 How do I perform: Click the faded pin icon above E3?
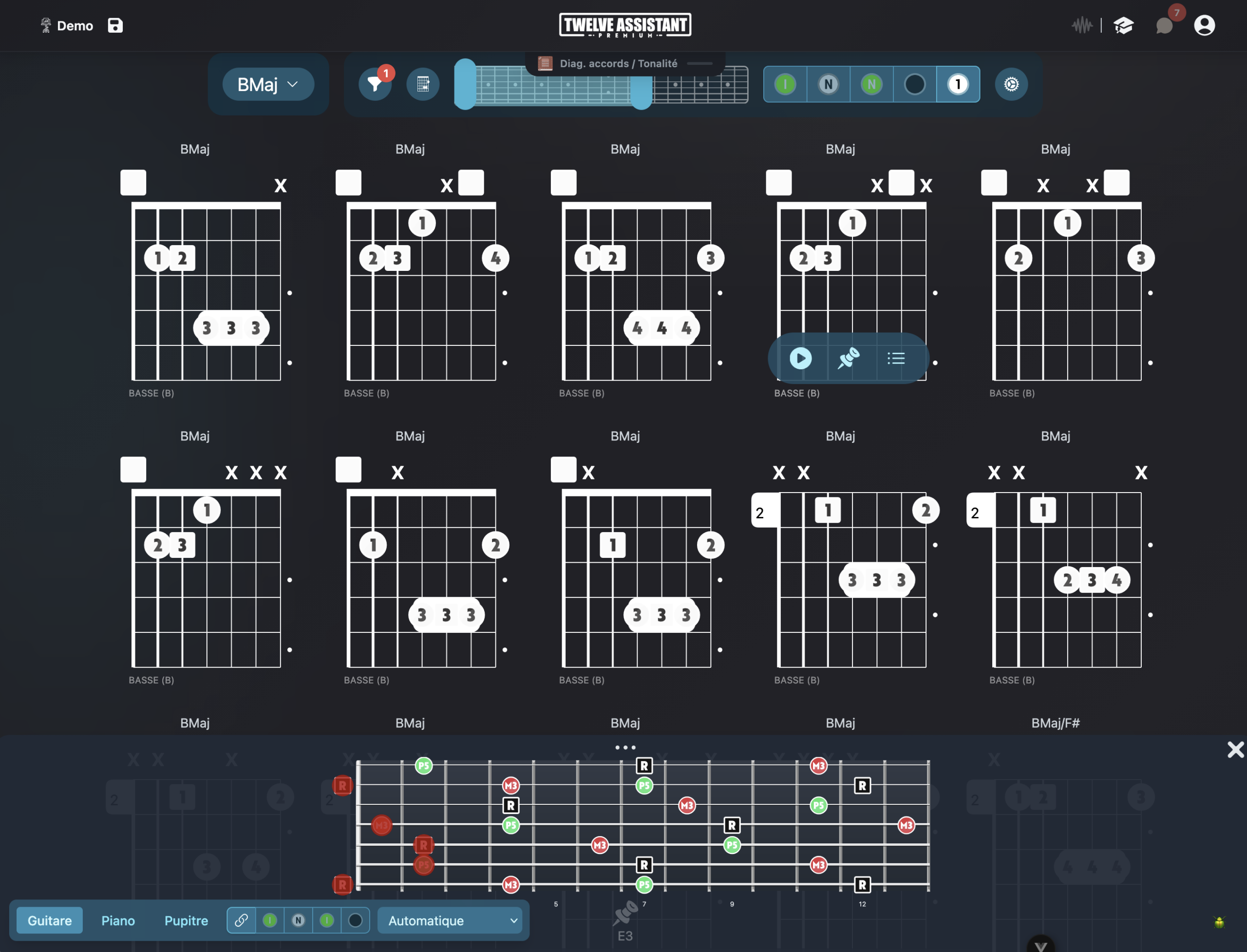point(625,913)
